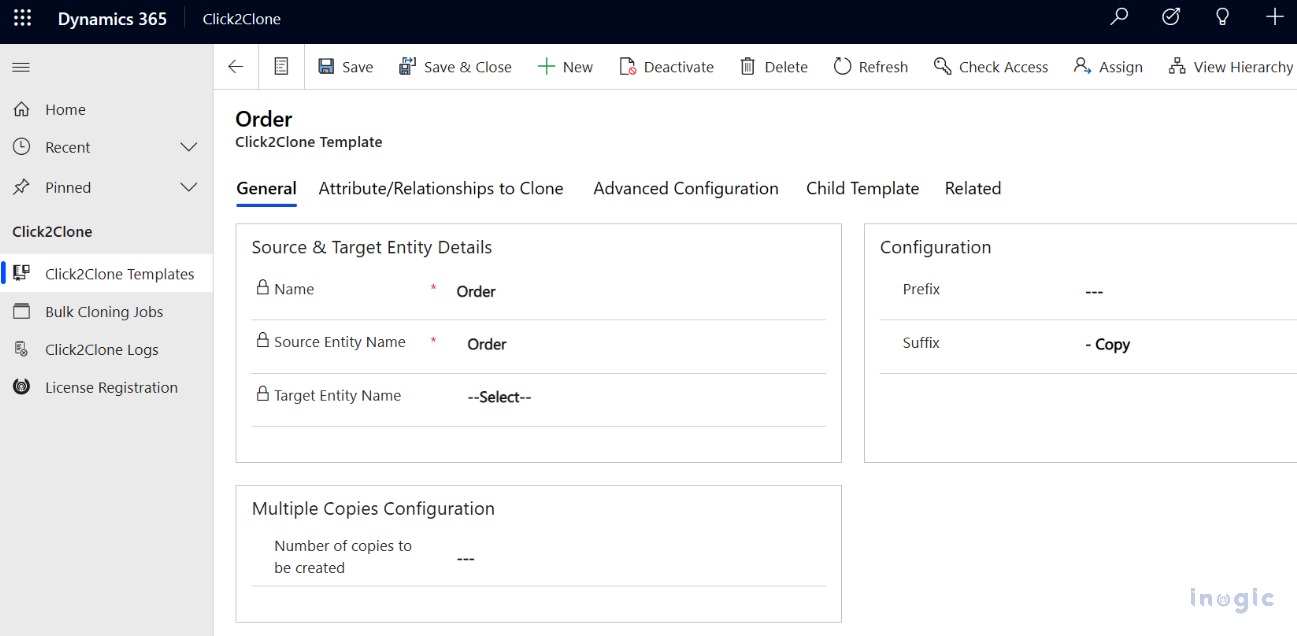Open the Child Template tab
The height and width of the screenshot is (636, 1297).
pos(862,188)
